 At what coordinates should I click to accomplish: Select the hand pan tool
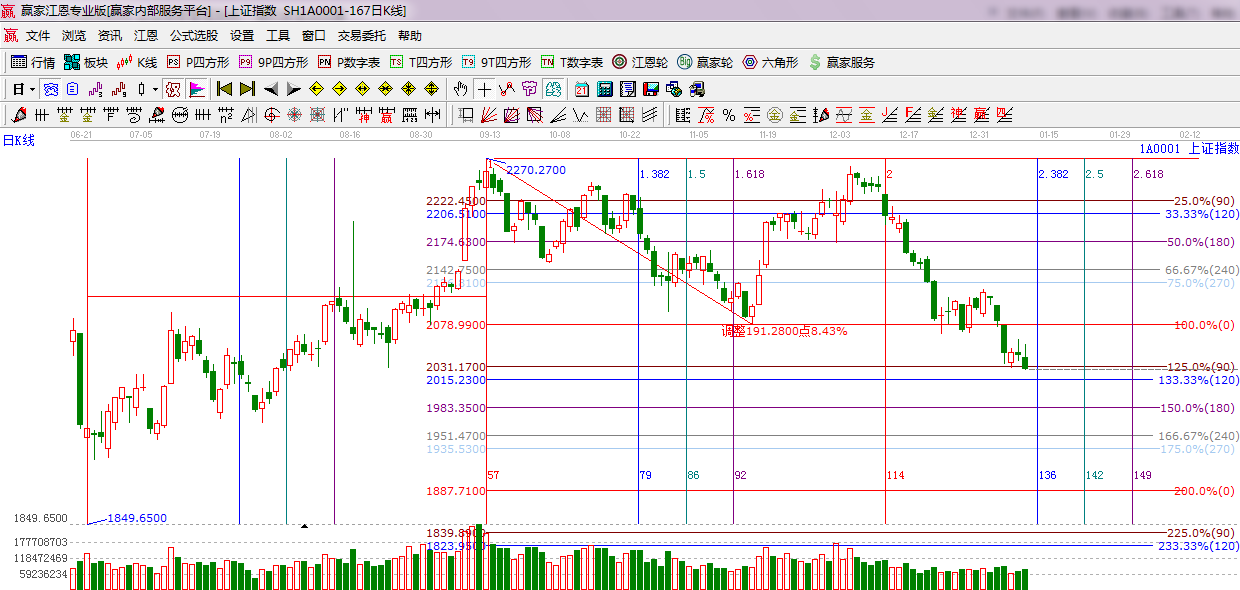click(460, 89)
